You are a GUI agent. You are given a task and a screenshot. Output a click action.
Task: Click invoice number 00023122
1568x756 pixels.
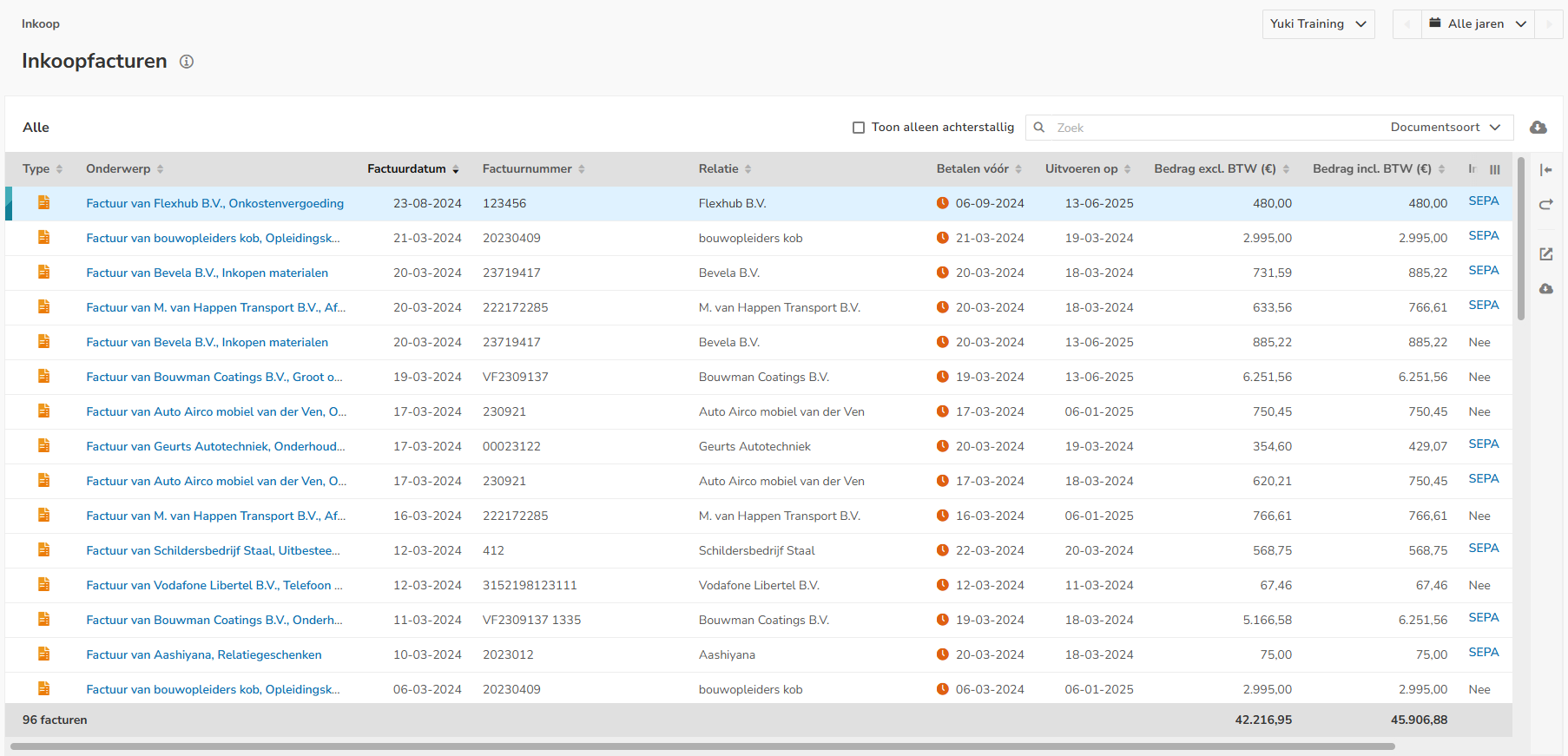pos(511,446)
